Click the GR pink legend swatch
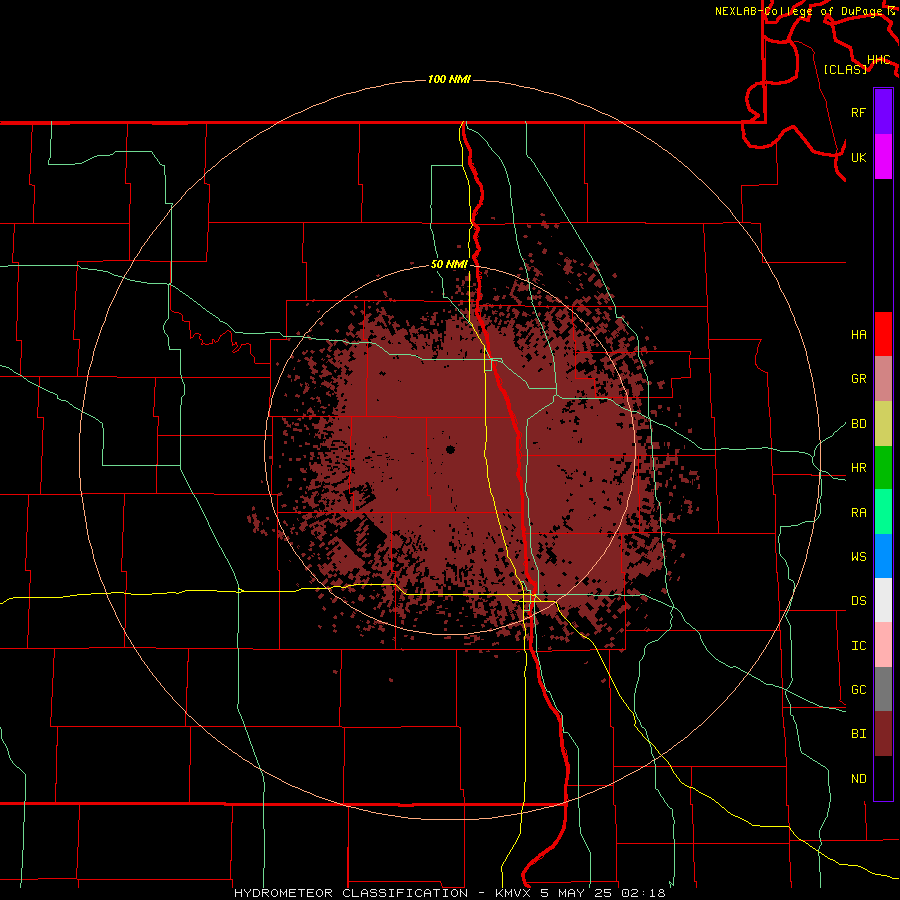Image resolution: width=900 pixels, height=900 pixels. pyautogui.click(x=883, y=379)
